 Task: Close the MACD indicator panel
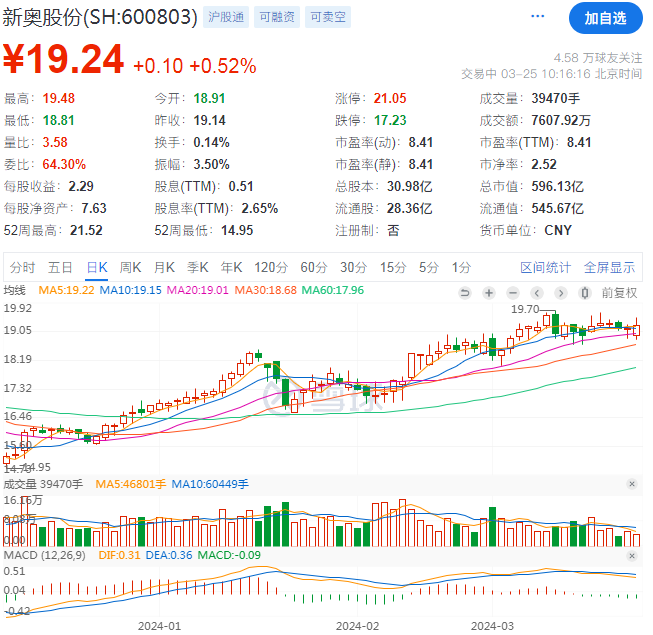(632, 556)
